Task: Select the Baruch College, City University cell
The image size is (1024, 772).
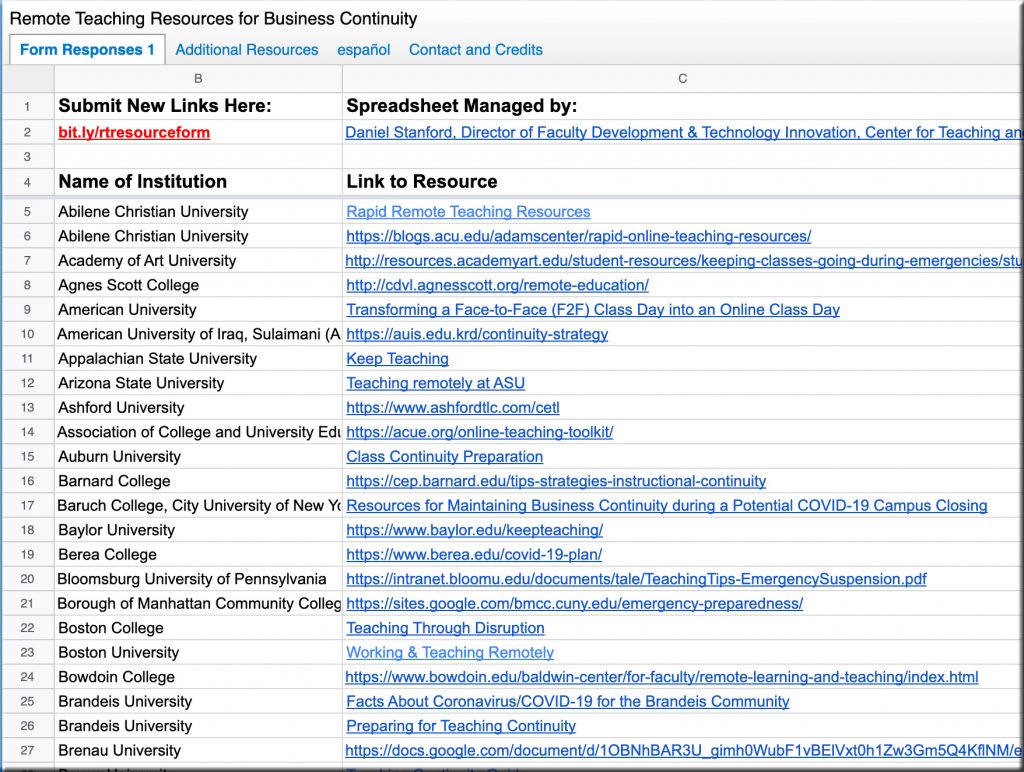Action: pyautogui.click(x=198, y=506)
